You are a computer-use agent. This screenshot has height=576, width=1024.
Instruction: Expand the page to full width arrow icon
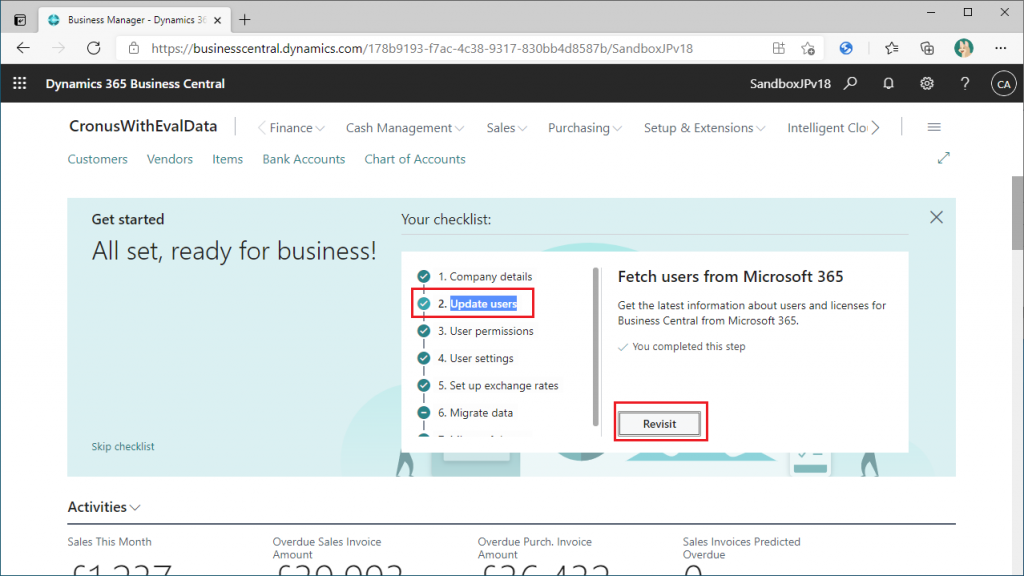click(x=944, y=158)
